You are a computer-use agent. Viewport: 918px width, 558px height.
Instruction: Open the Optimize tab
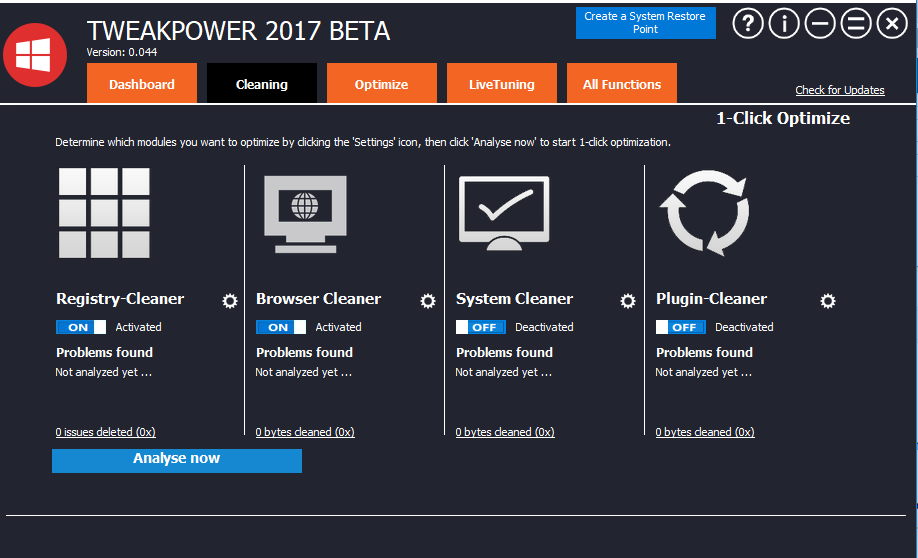(381, 84)
